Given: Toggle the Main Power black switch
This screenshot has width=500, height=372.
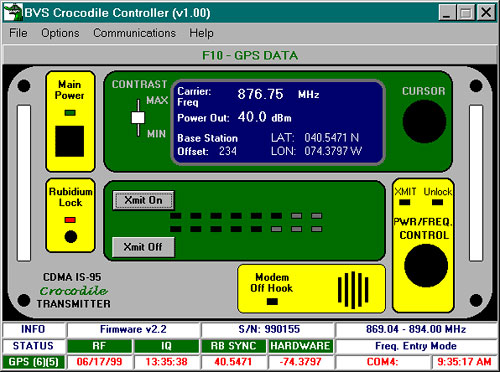Looking at the screenshot, I should 69,141.
